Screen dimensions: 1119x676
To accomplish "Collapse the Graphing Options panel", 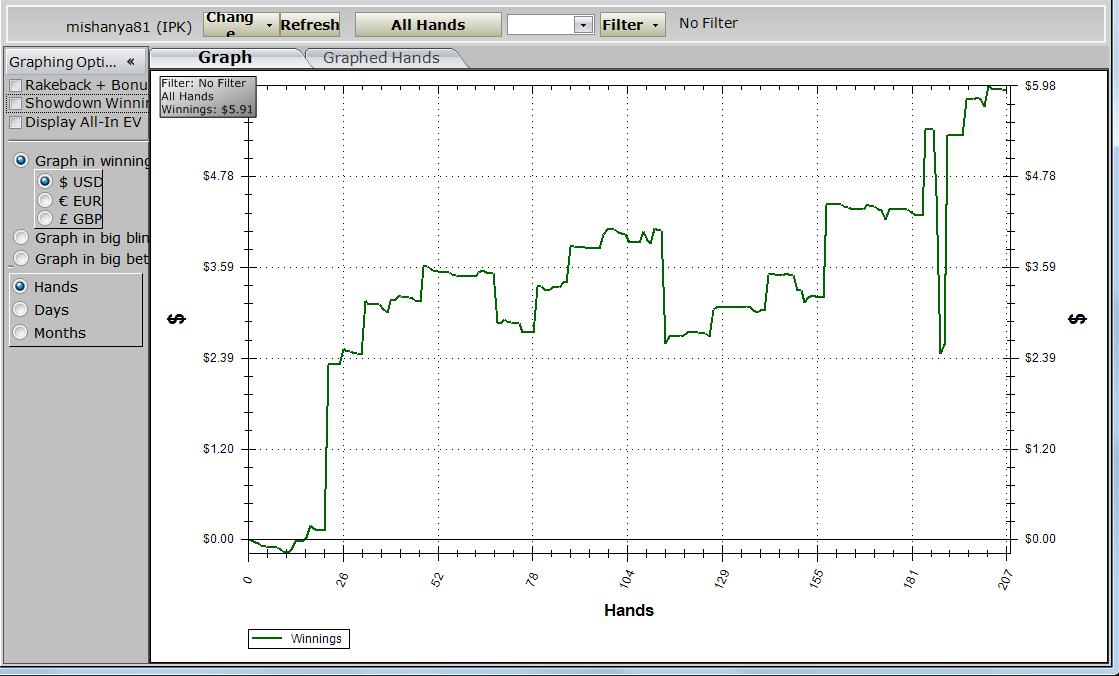I will [130, 62].
